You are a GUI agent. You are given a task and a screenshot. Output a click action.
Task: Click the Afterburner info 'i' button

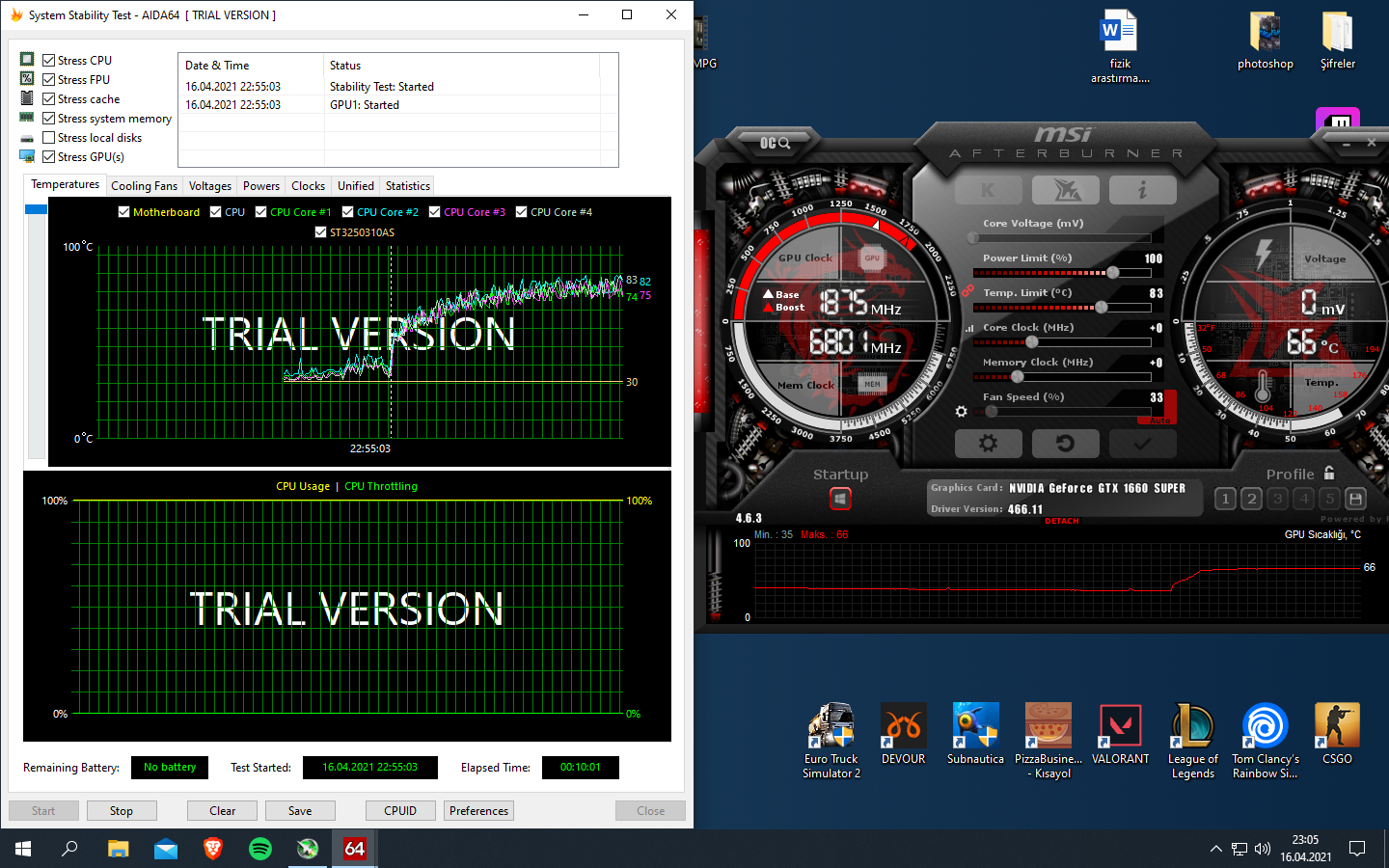click(1142, 190)
